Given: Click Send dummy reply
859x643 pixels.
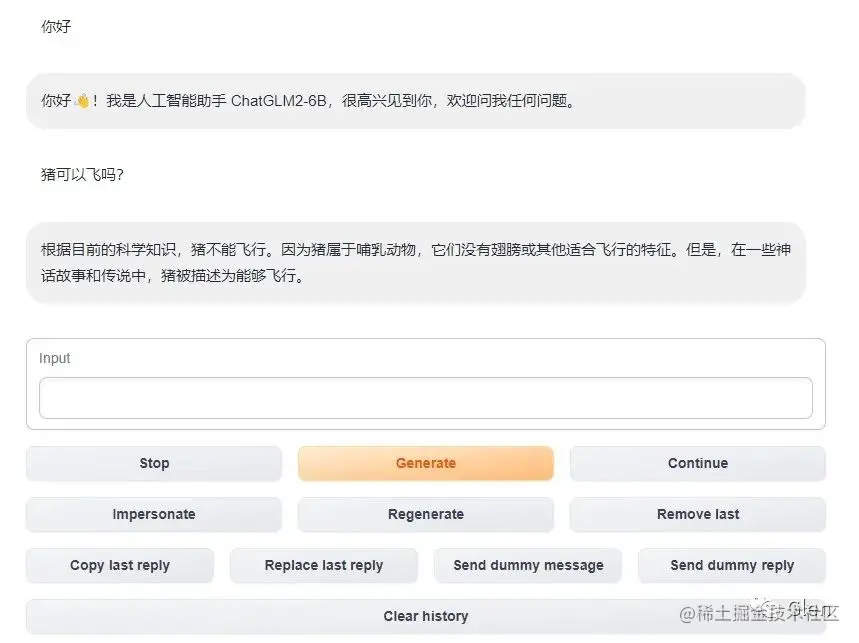Looking at the screenshot, I should tap(731, 565).
